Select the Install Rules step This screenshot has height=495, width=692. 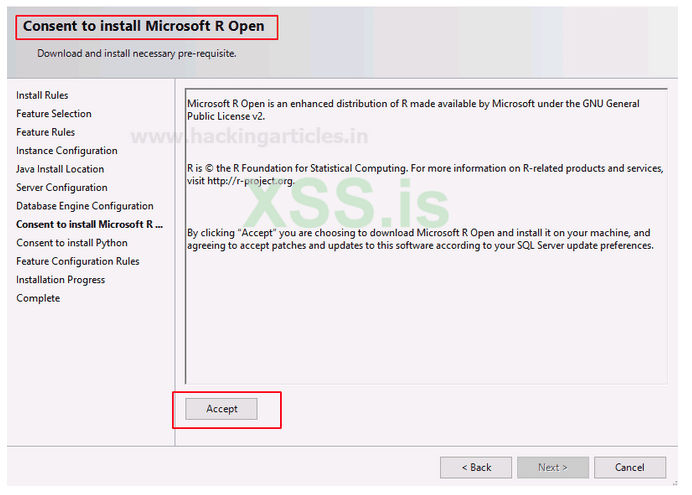tap(42, 95)
